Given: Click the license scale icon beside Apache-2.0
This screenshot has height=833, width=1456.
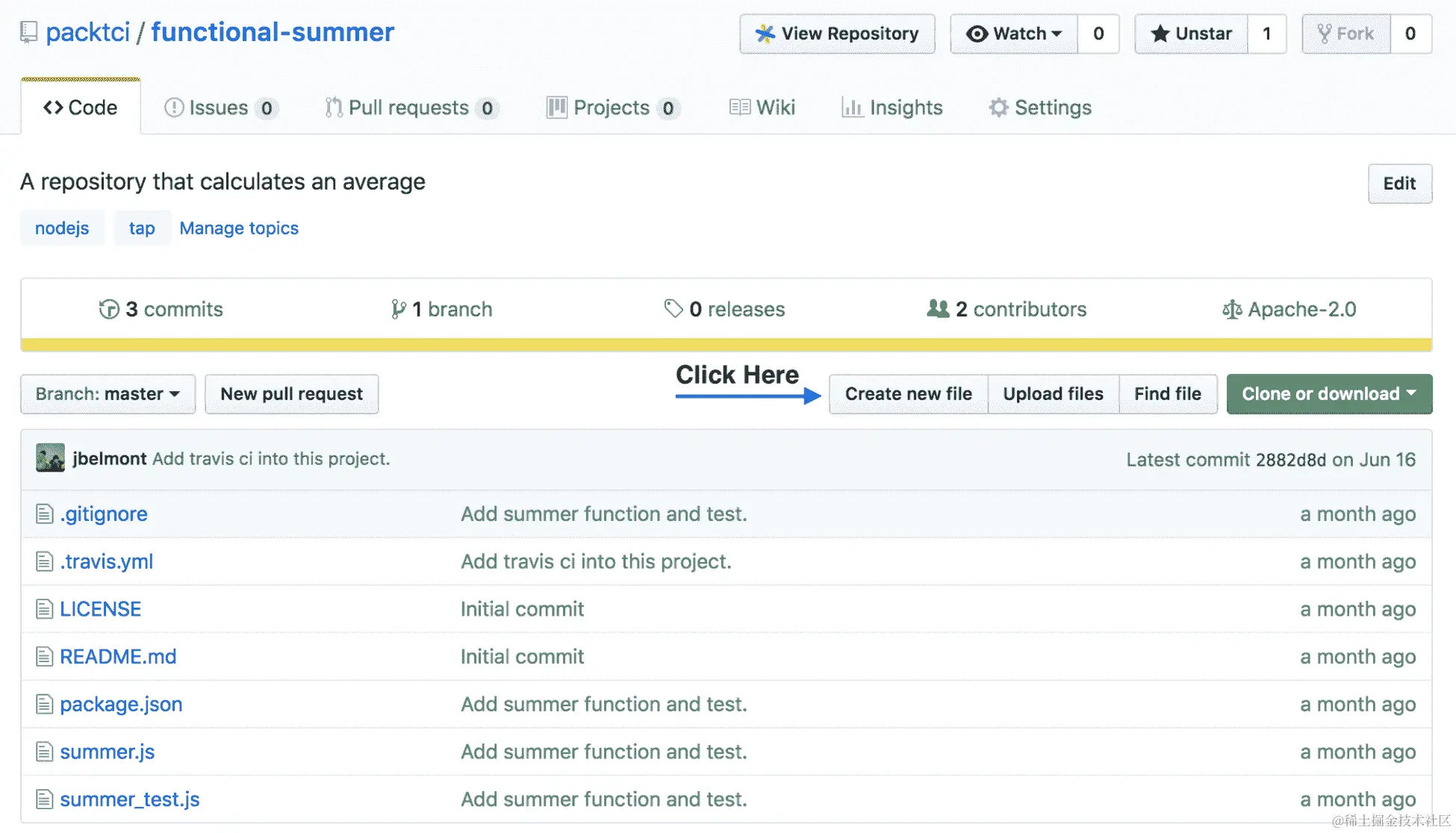Looking at the screenshot, I should point(1232,309).
